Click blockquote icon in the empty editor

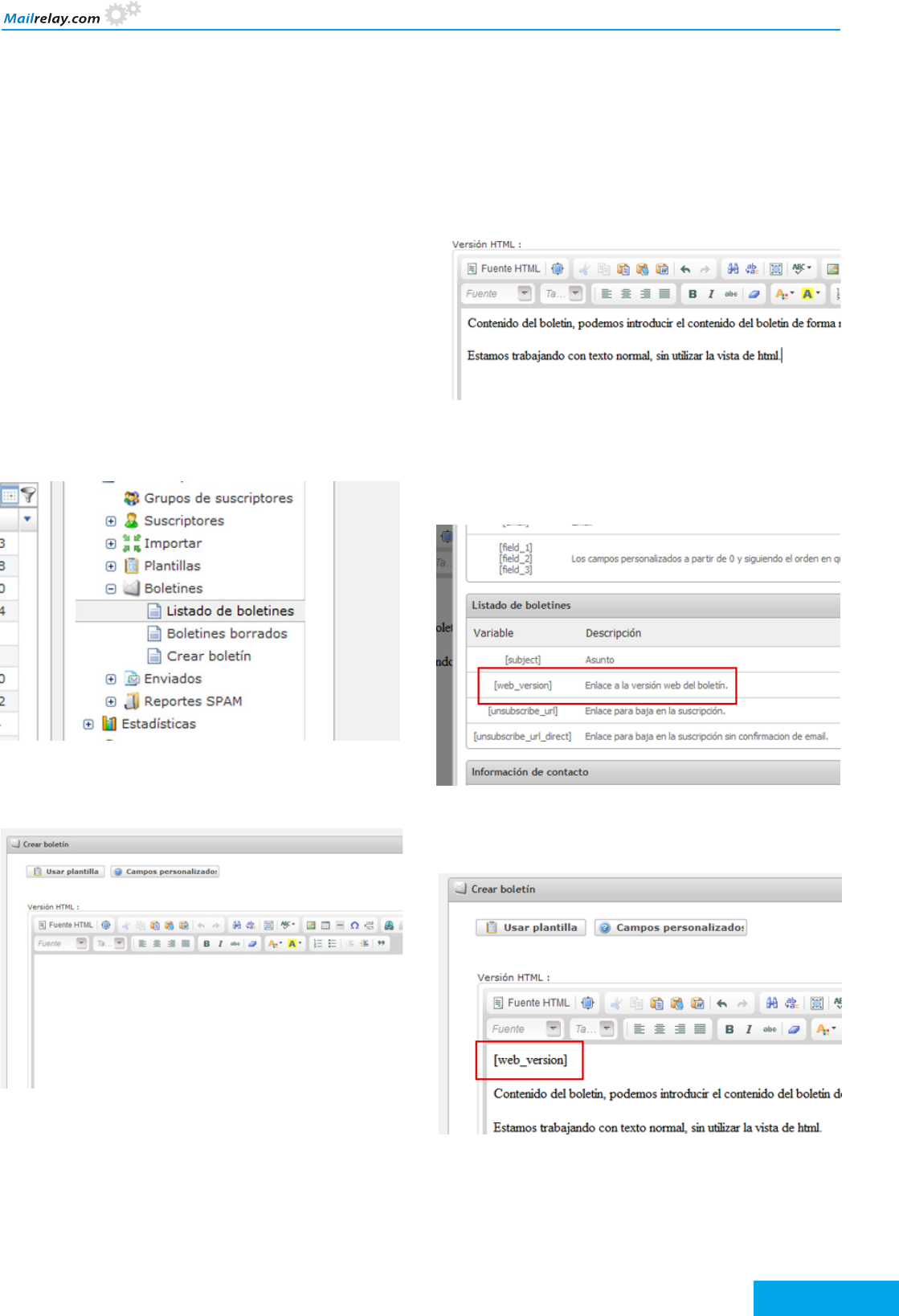[382, 943]
